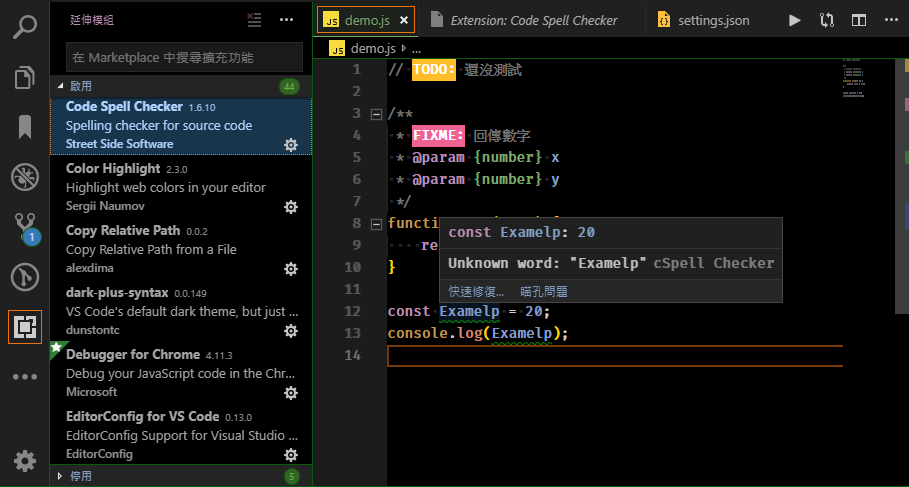Open the Git history circular icon view
Image resolution: width=909 pixels, height=487 pixels.
point(25,277)
